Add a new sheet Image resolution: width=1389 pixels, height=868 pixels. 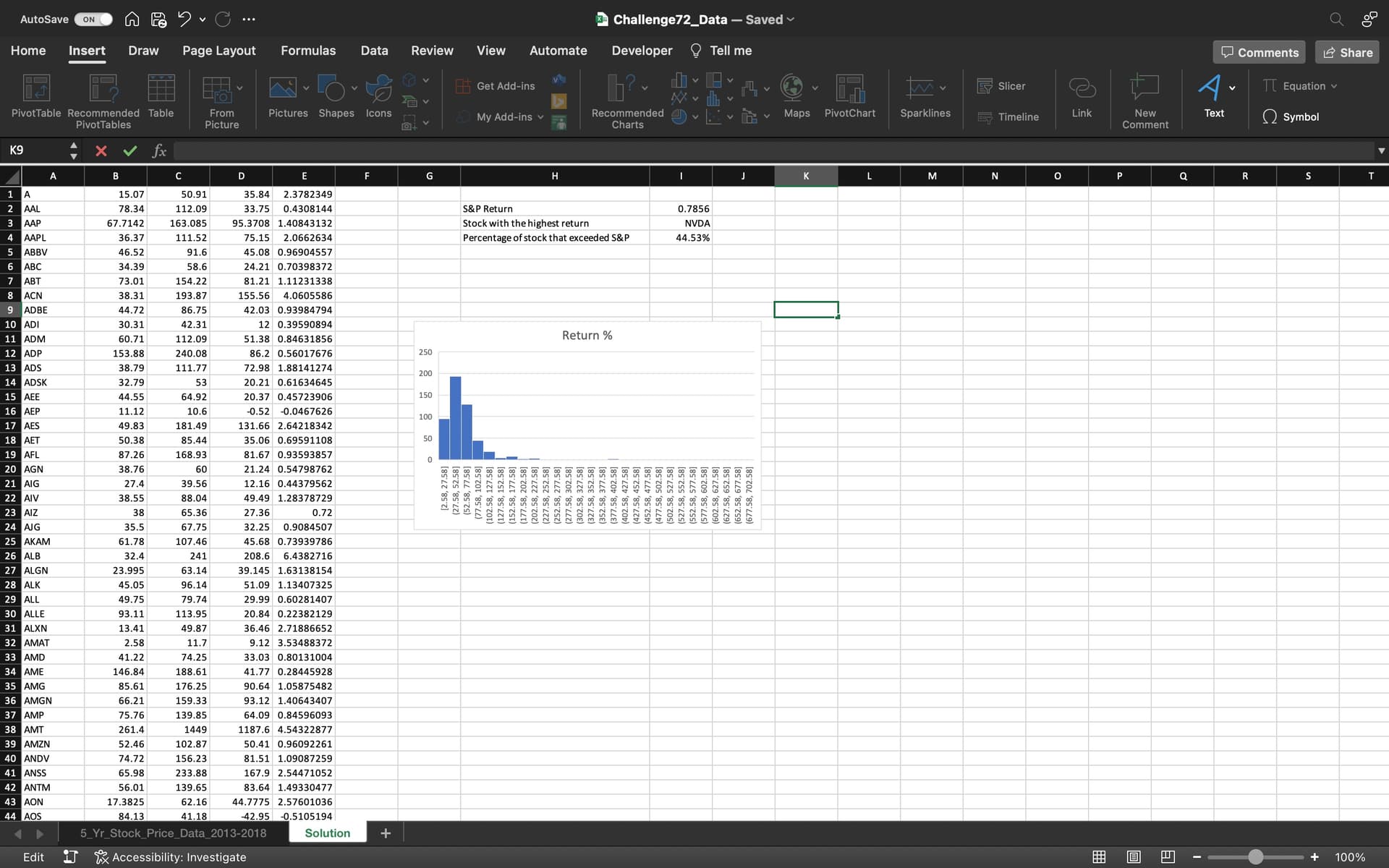(x=386, y=833)
